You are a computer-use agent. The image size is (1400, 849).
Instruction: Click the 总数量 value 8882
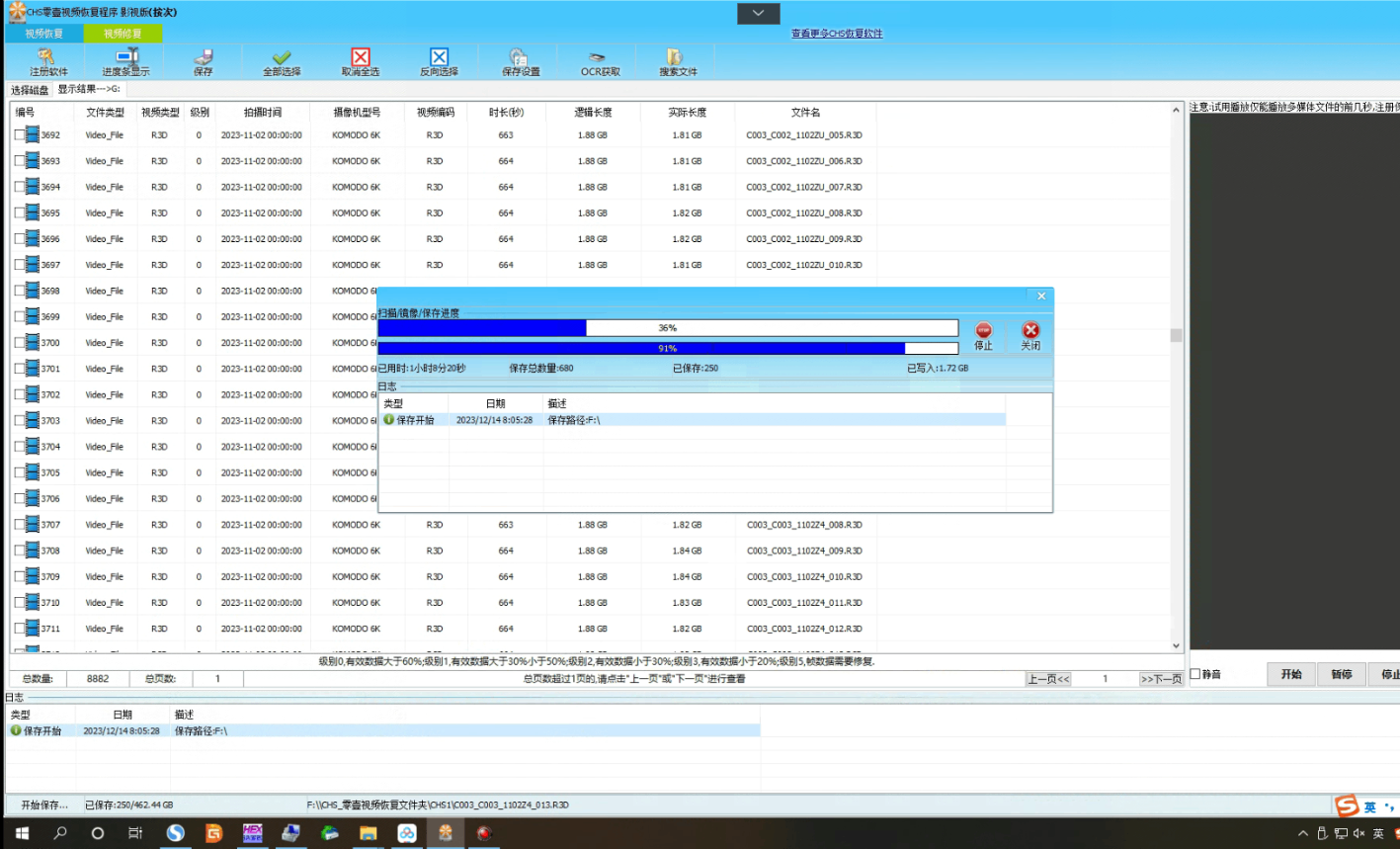pos(98,679)
